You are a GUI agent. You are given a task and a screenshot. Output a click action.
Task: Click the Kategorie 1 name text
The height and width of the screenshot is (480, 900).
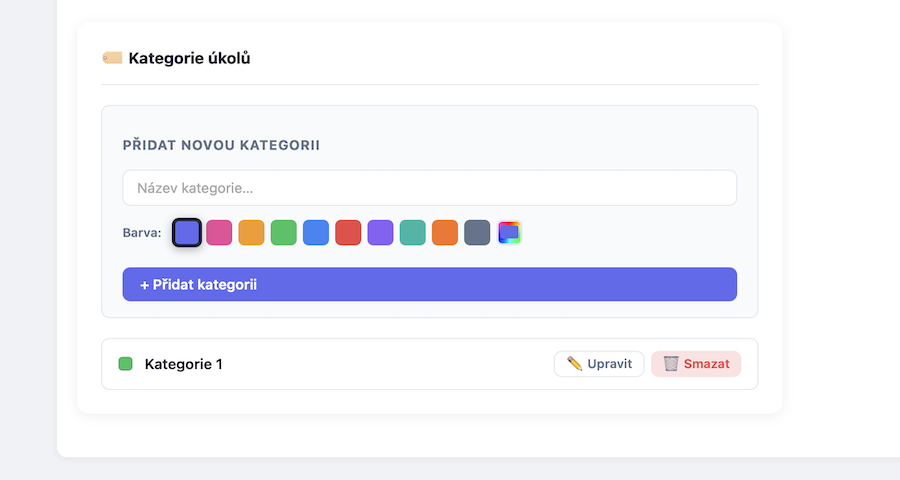click(x=184, y=364)
